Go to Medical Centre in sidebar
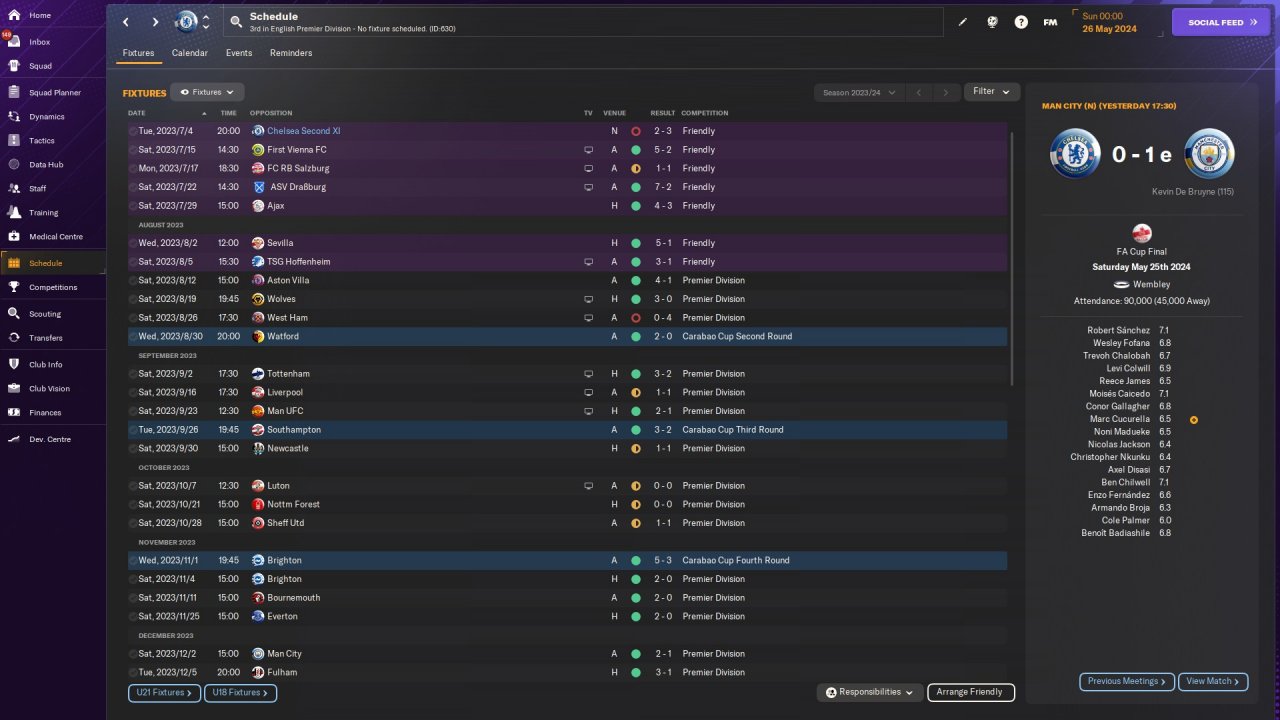 click(x=55, y=237)
